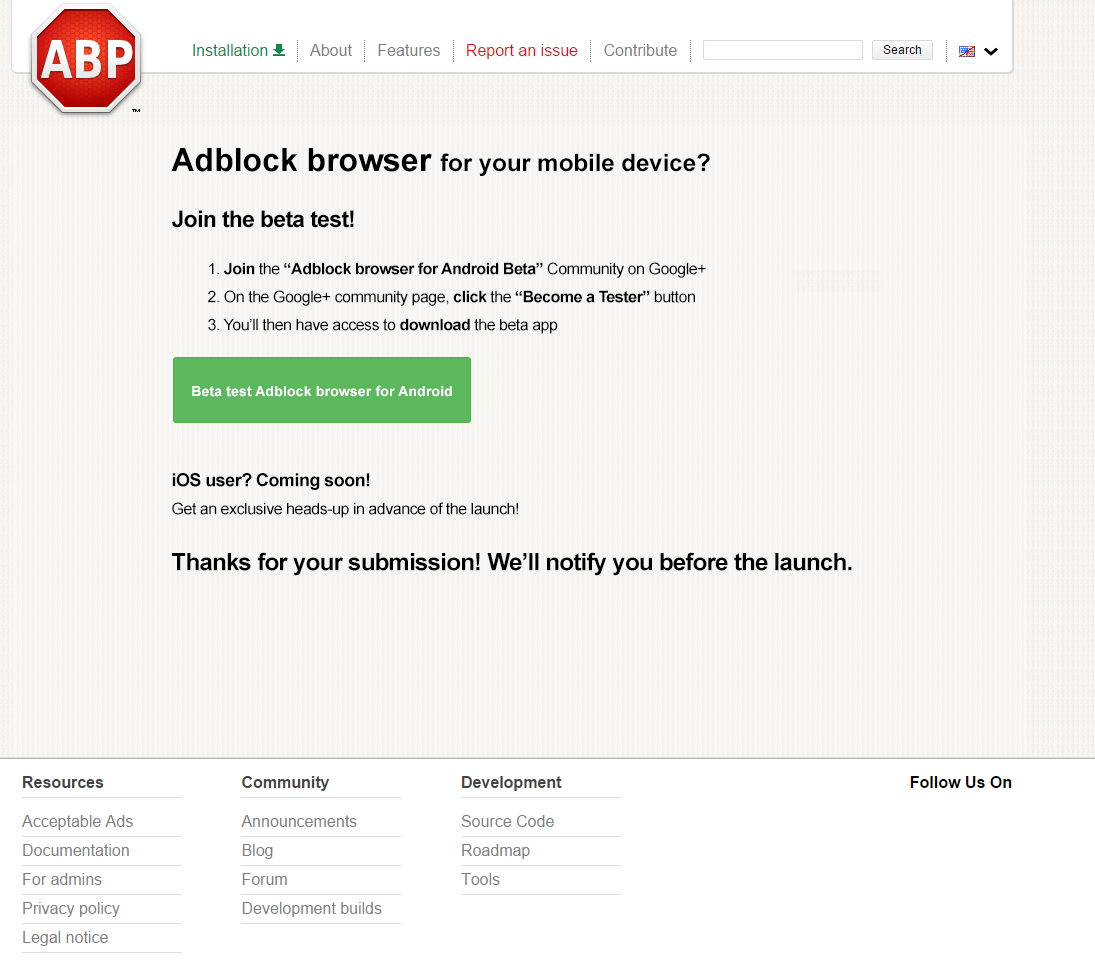
Task: Open the Tools link
Action: pyautogui.click(x=480, y=879)
